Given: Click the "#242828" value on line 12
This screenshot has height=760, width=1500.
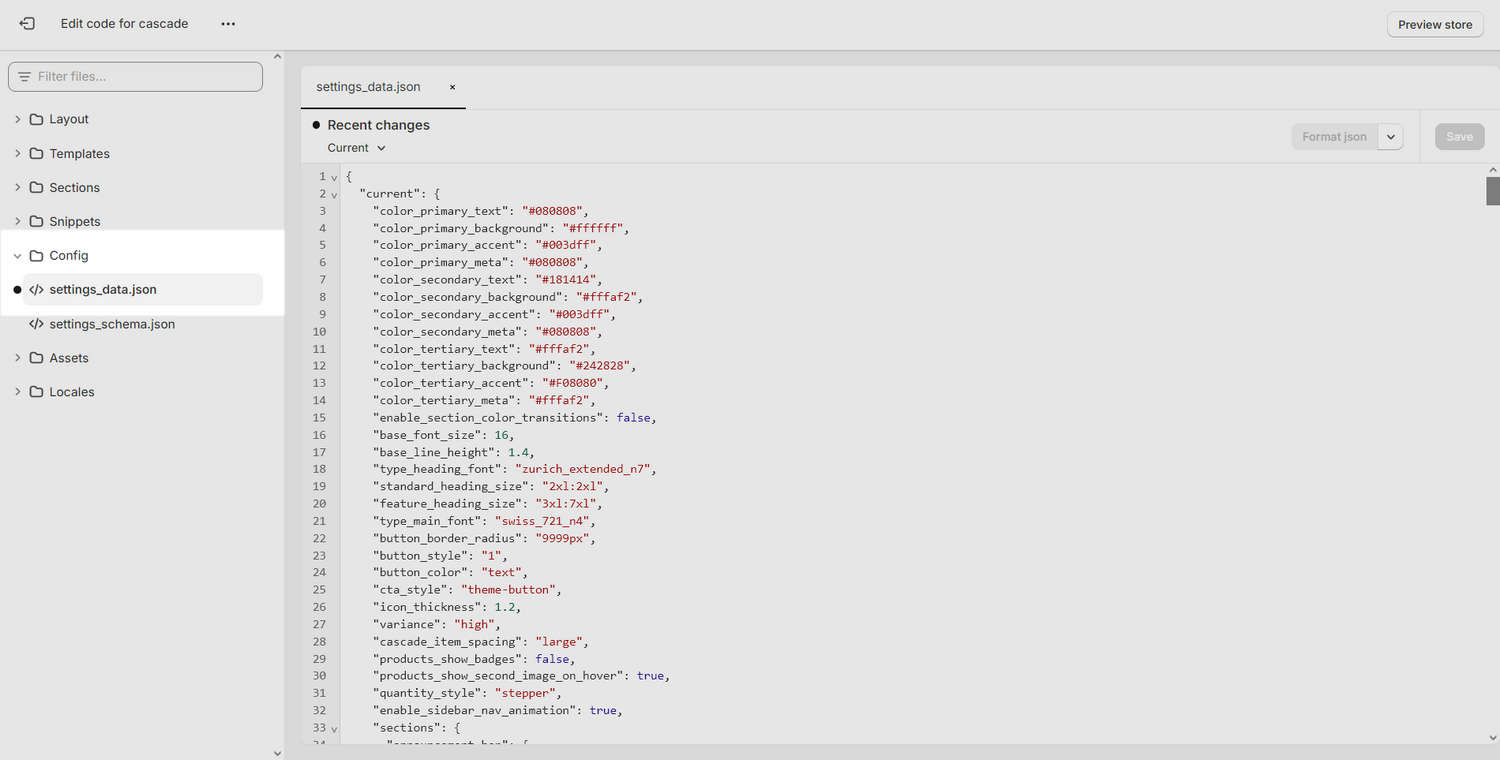Looking at the screenshot, I should (601, 366).
